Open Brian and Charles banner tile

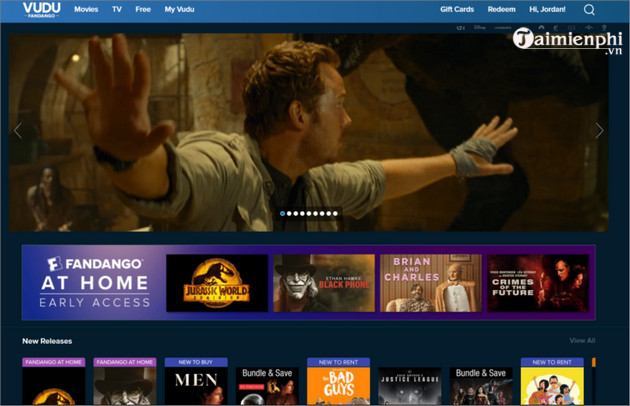[x=431, y=283]
